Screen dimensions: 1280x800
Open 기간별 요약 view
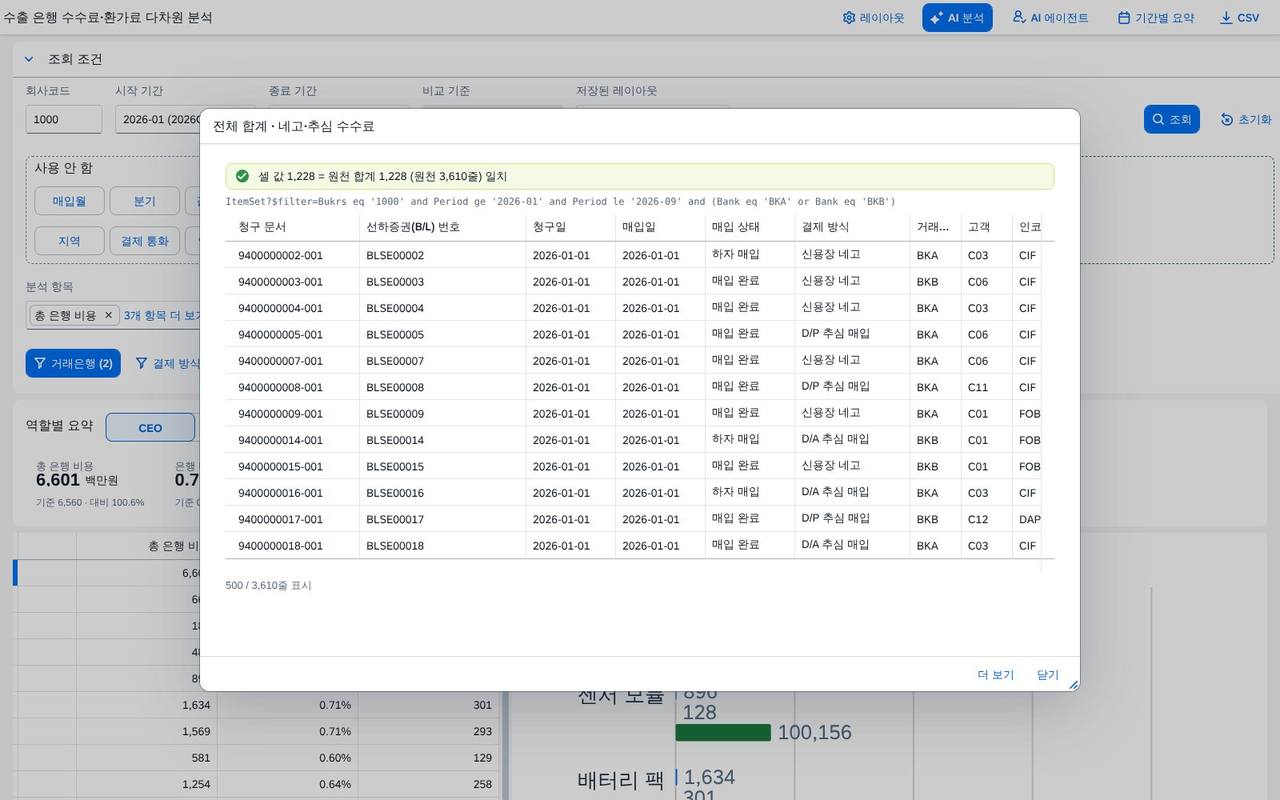tap(1156, 18)
